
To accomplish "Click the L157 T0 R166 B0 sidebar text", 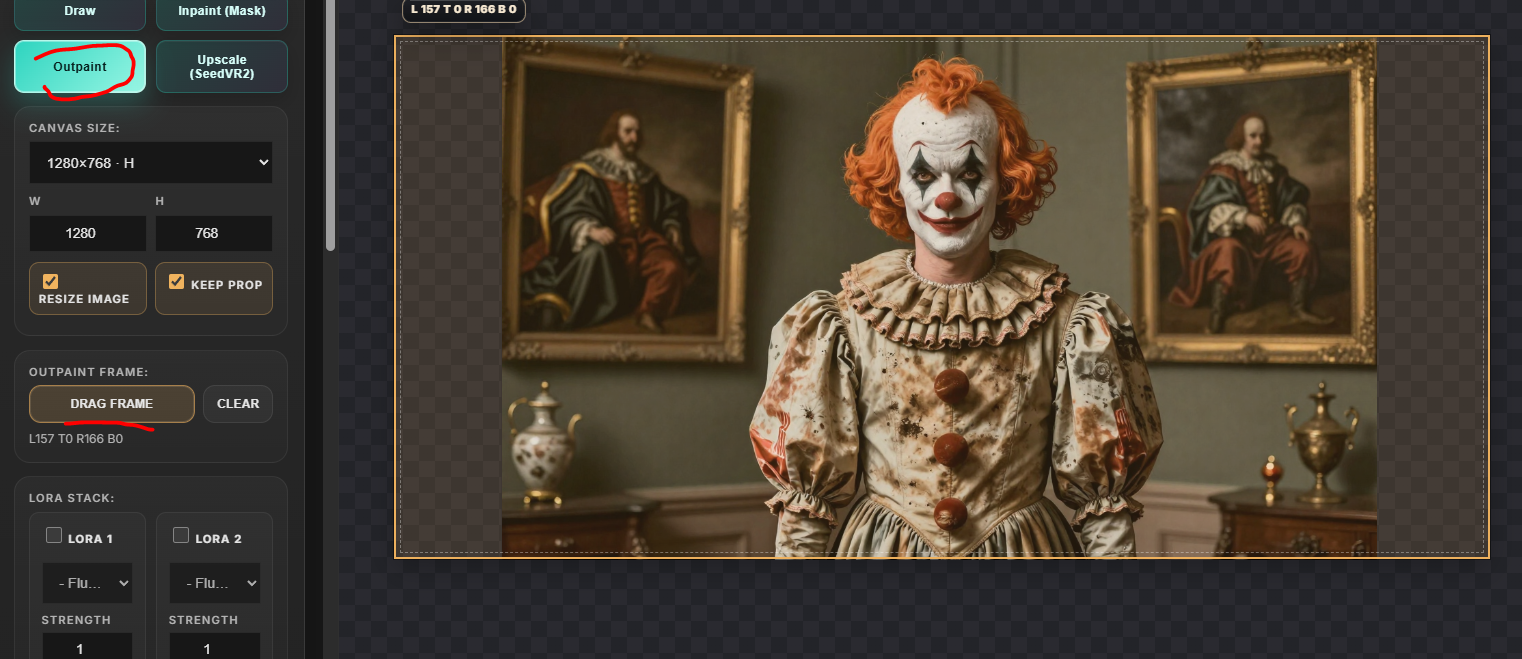I will (x=76, y=438).
